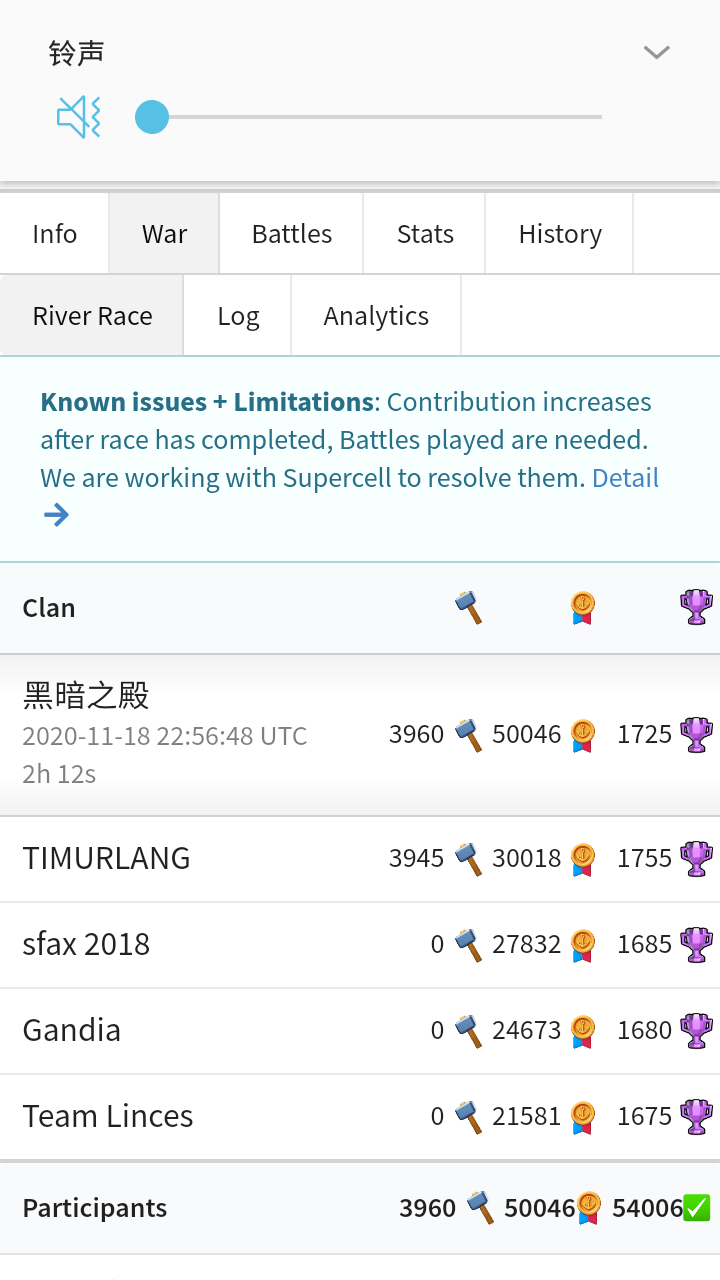Switch to the Log sub-tab

coord(238,316)
